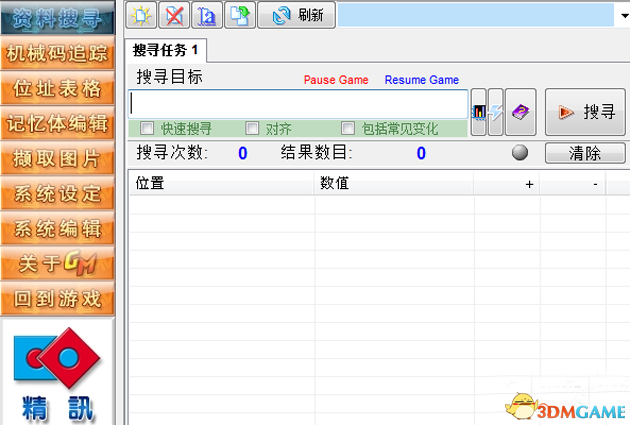Screen dimensions: 630x425
Task: Click the rename task toolbar icon
Action: (x=207, y=15)
